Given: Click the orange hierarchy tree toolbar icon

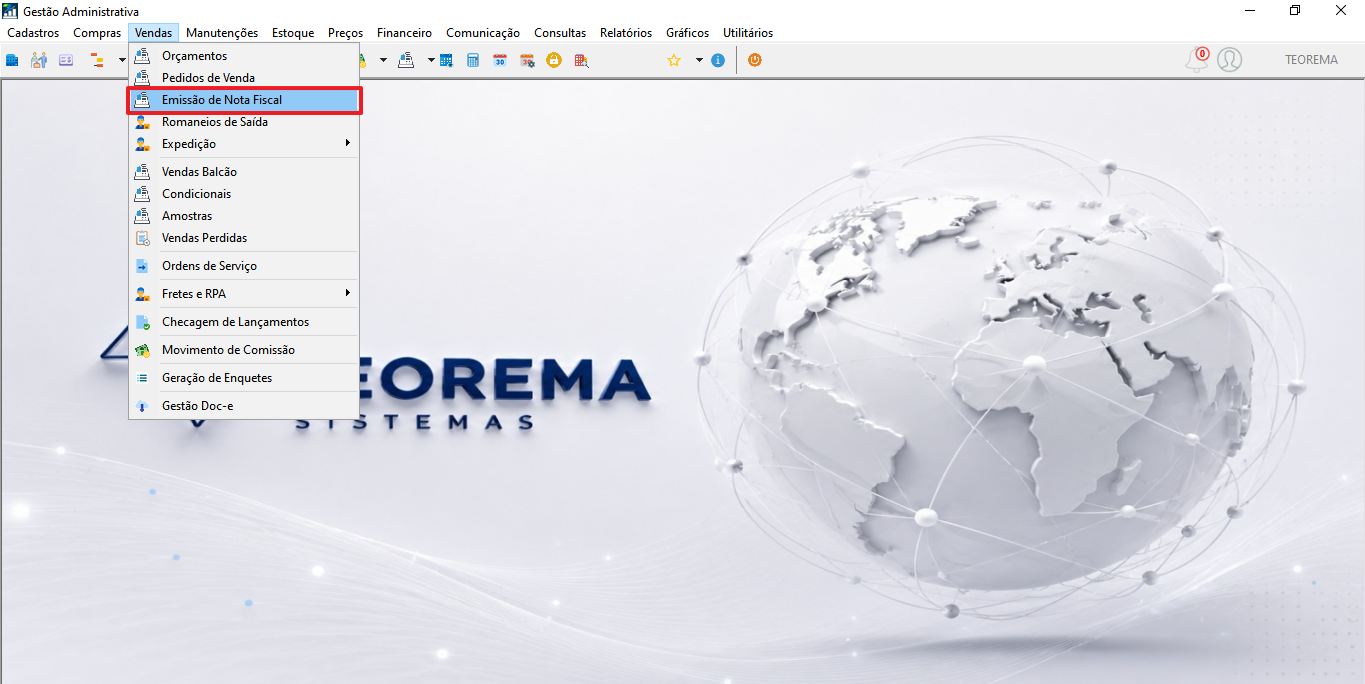Looking at the screenshot, I should pos(98,61).
